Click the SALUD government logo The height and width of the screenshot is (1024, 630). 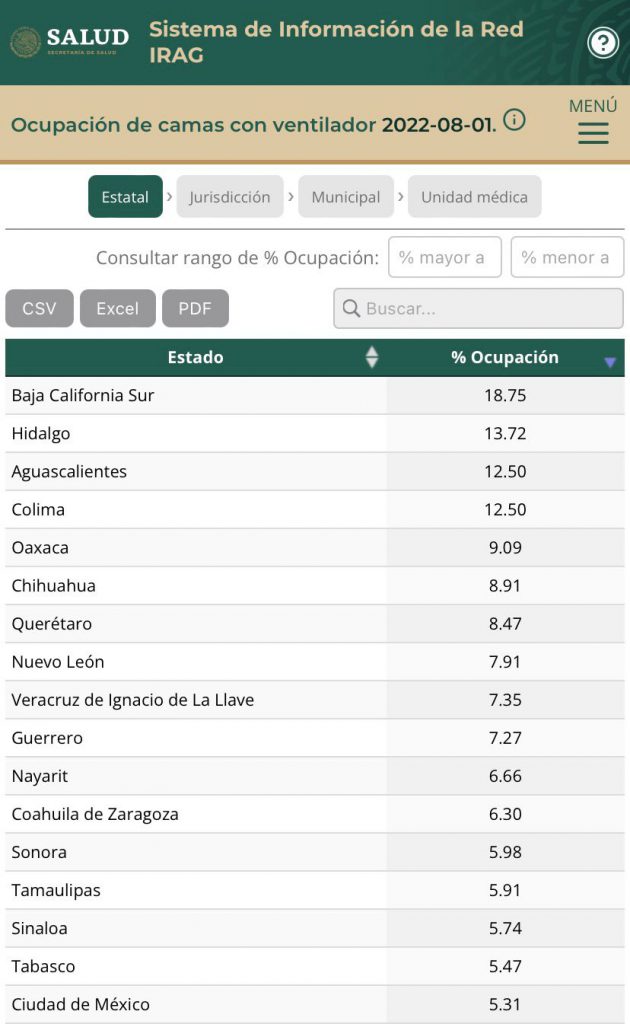point(70,42)
